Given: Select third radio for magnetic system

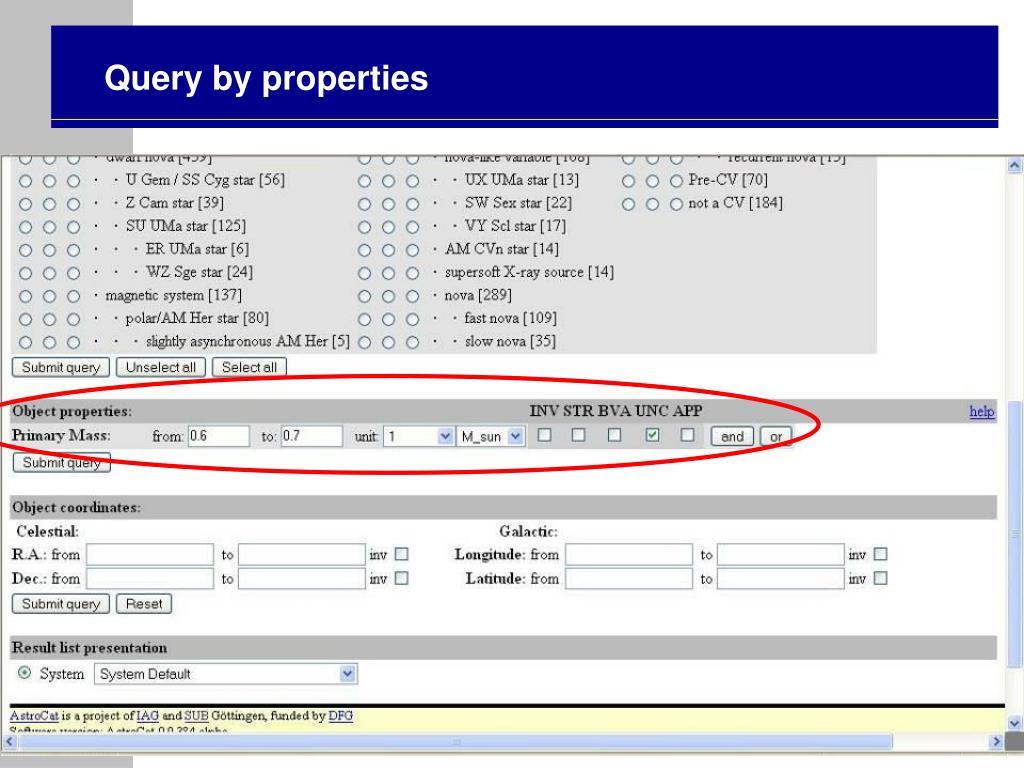Looking at the screenshot, I should 73,296.
